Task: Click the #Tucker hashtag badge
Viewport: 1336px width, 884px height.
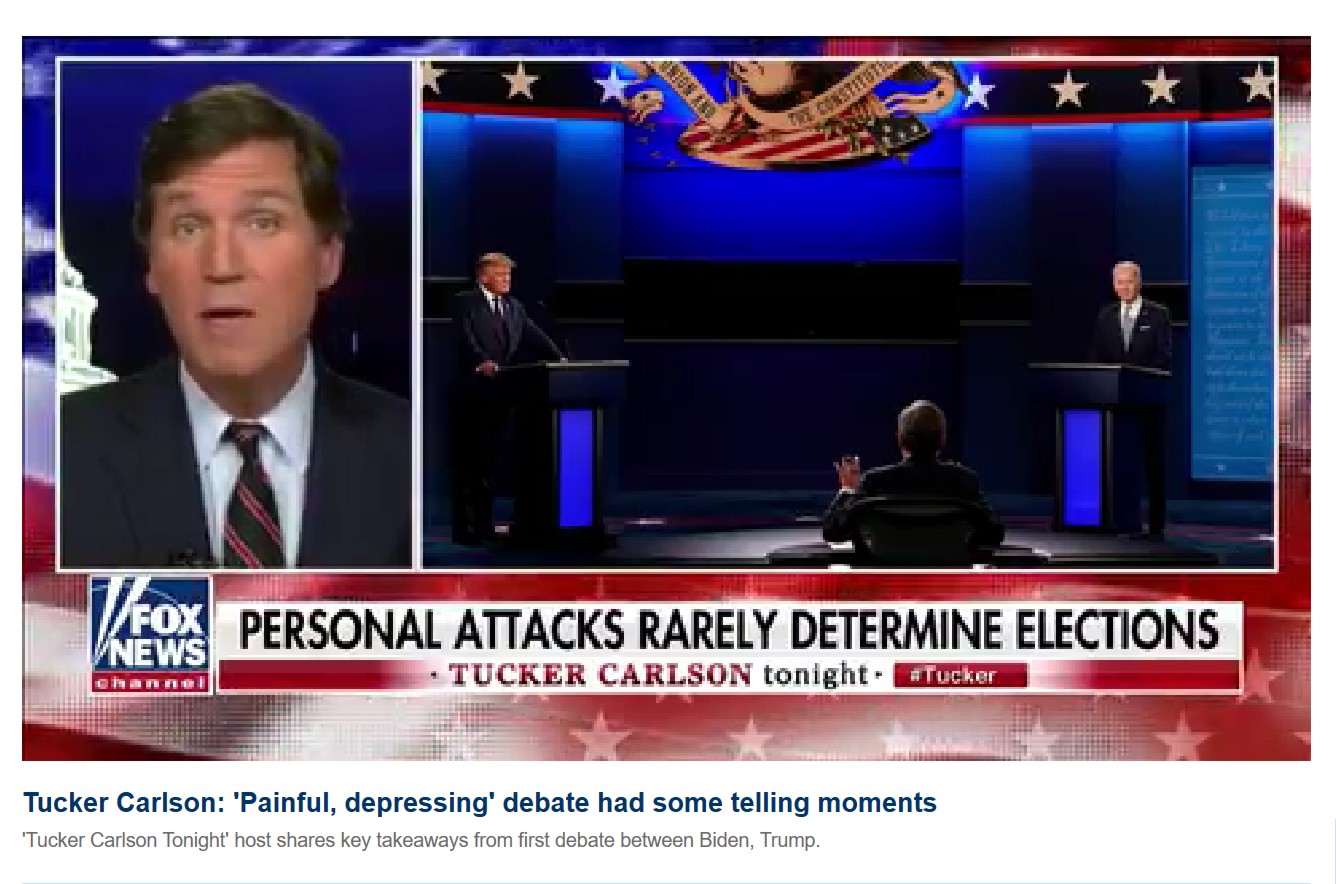Action: (960, 675)
